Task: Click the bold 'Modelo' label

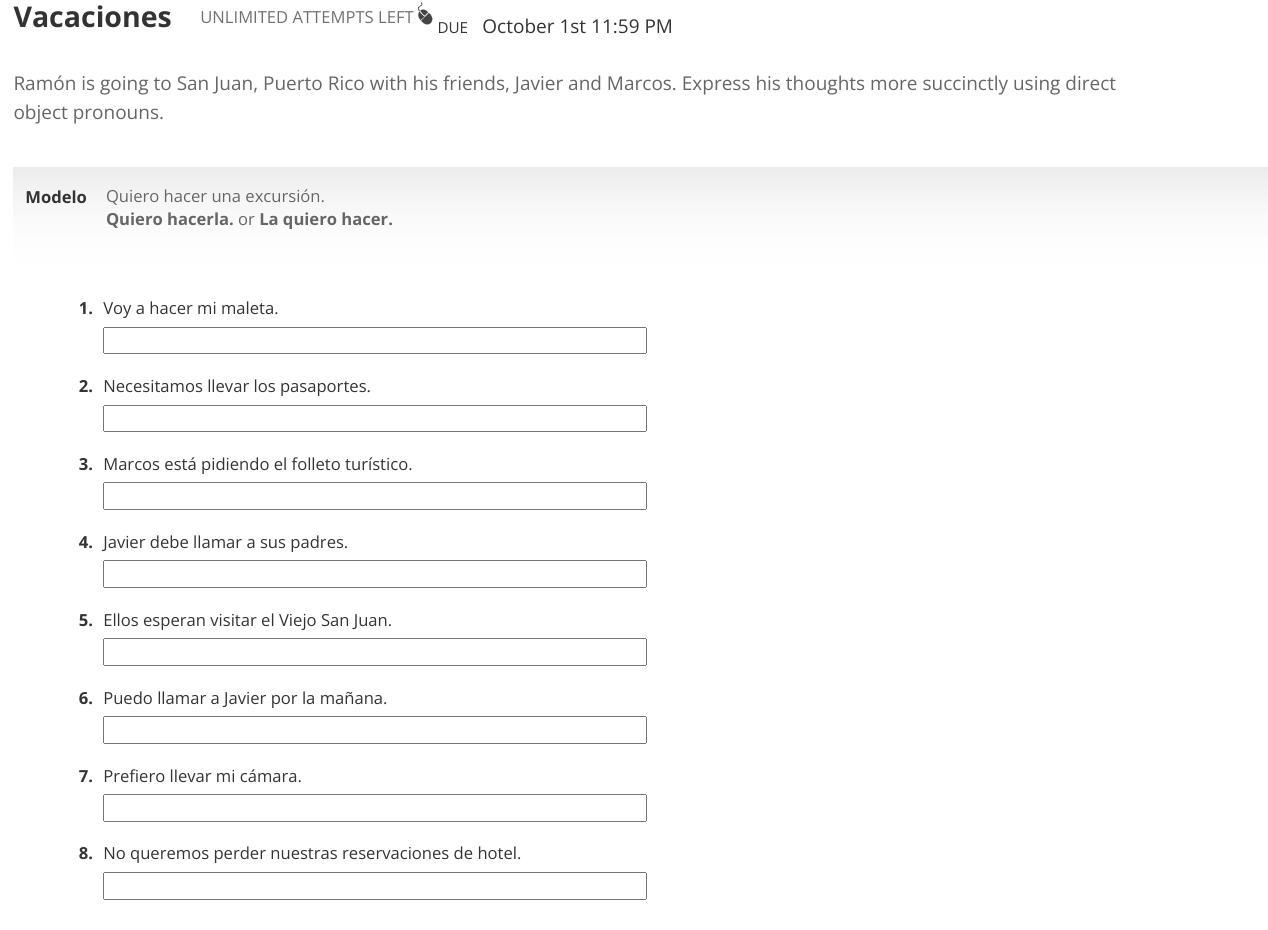Action: pos(56,197)
